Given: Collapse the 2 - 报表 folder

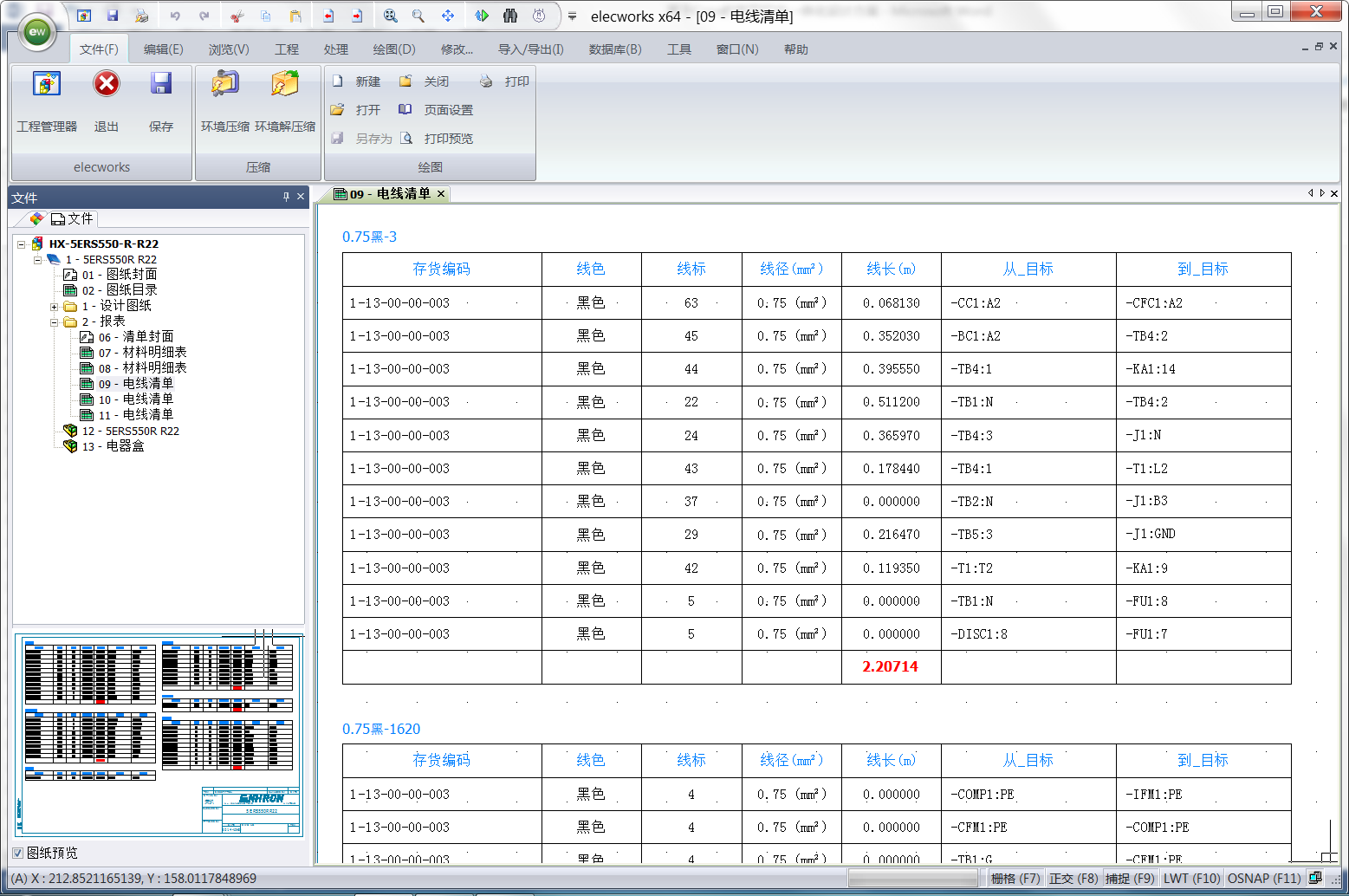Looking at the screenshot, I should point(54,322).
